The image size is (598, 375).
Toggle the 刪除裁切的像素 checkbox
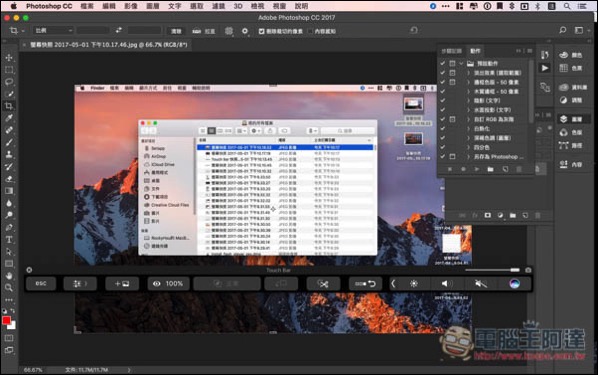click(262, 31)
